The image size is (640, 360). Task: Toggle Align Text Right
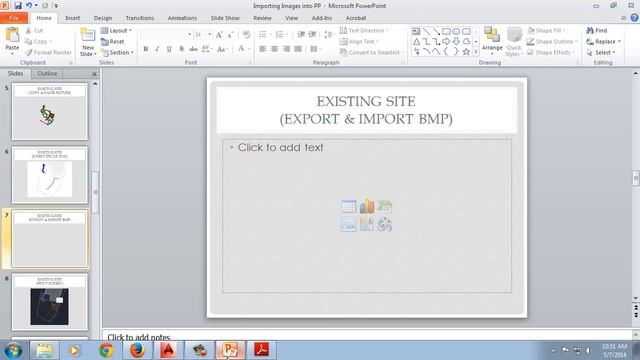point(287,49)
